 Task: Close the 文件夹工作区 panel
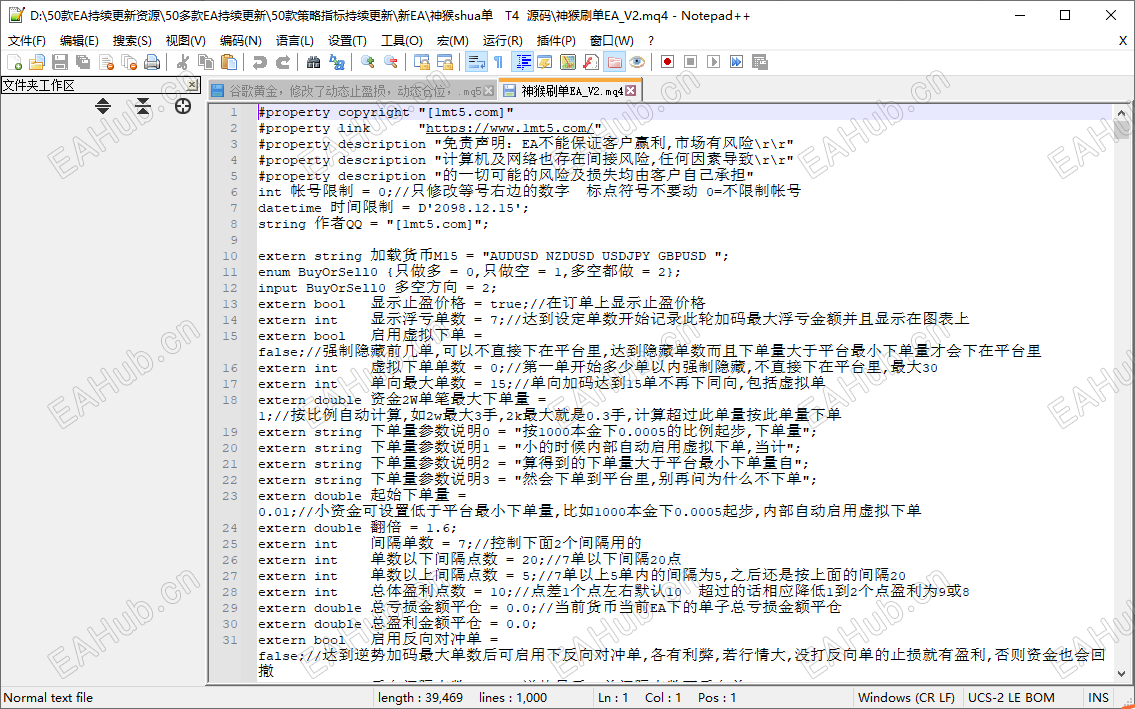tap(192, 85)
